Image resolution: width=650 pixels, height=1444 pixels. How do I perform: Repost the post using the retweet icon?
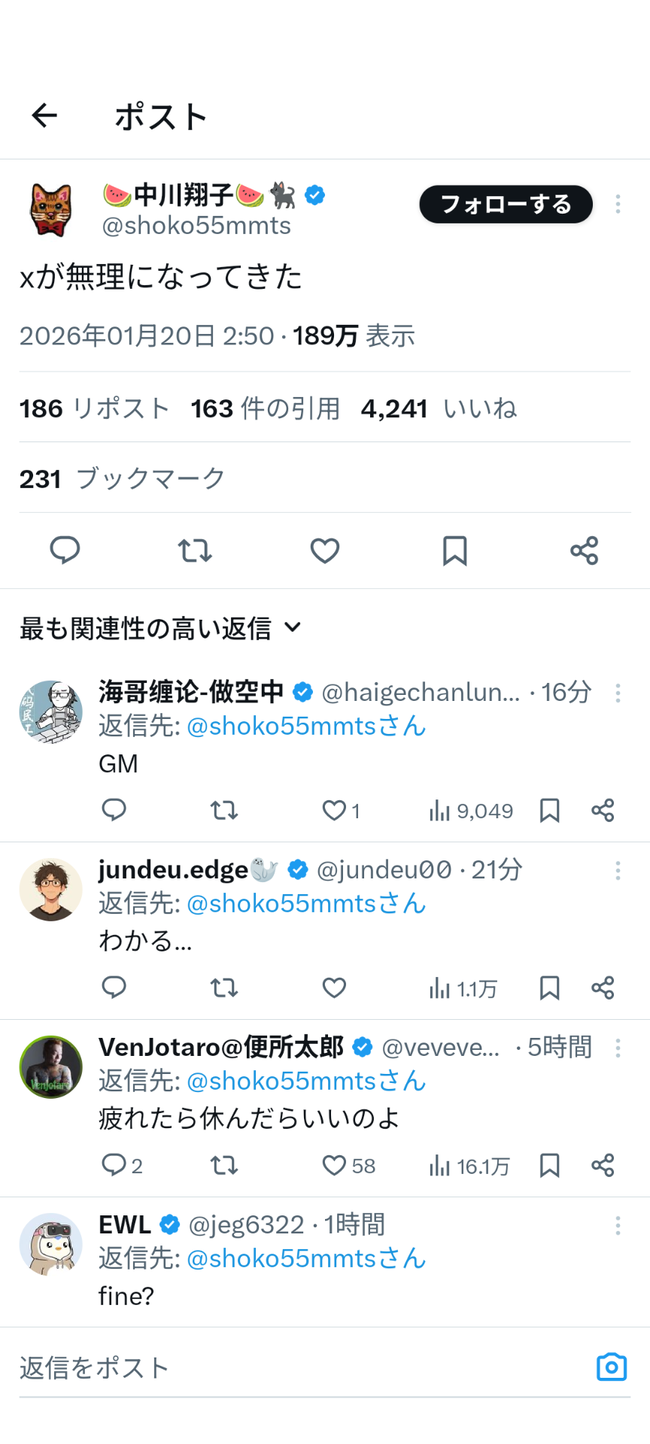195,550
